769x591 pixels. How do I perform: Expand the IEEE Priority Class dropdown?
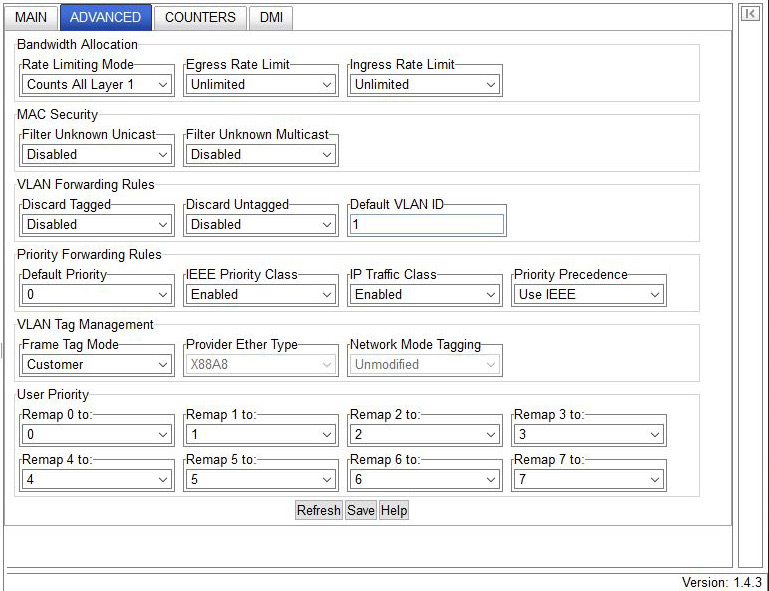[261, 295]
